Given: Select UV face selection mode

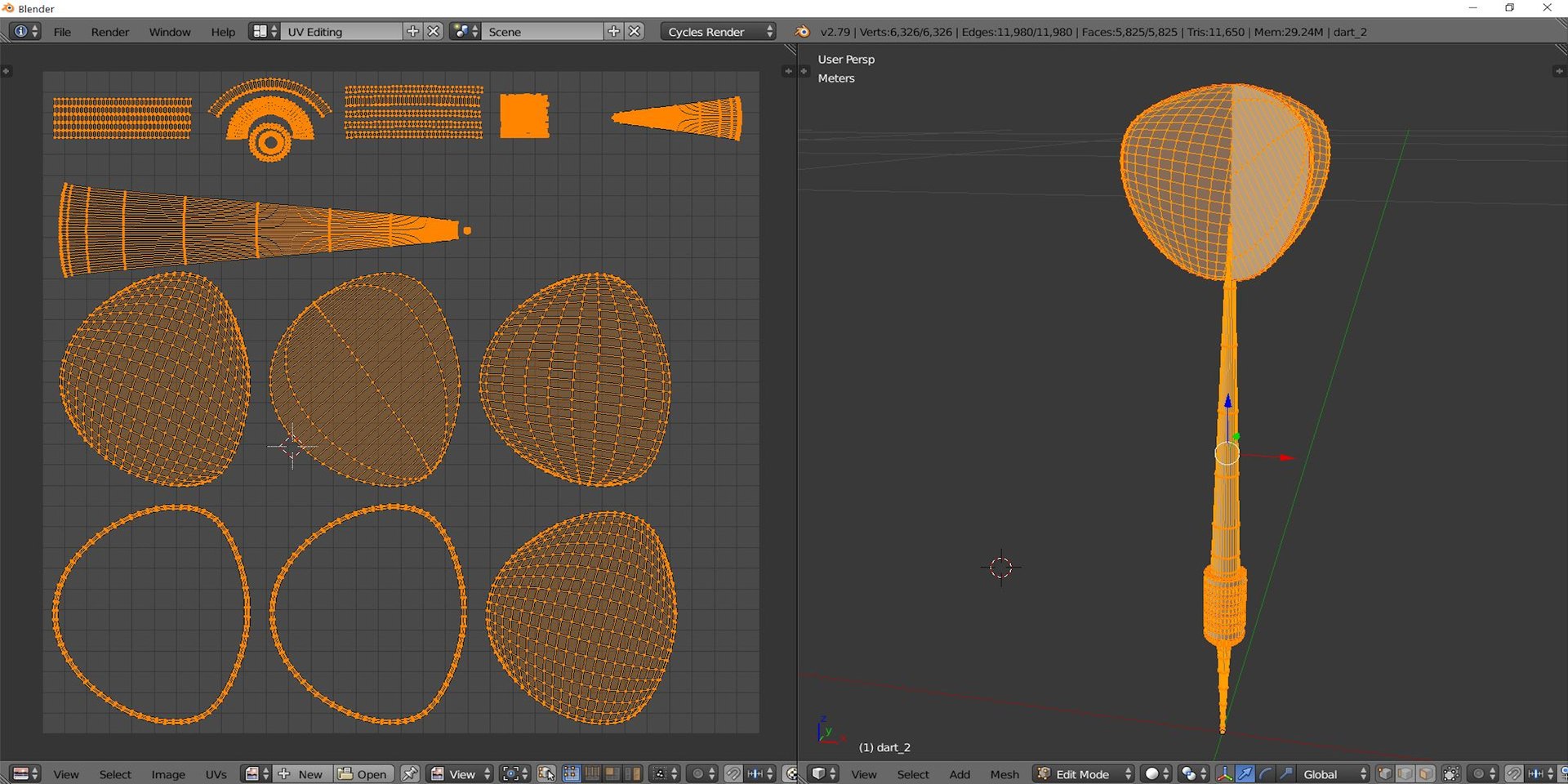Looking at the screenshot, I should click(x=611, y=774).
